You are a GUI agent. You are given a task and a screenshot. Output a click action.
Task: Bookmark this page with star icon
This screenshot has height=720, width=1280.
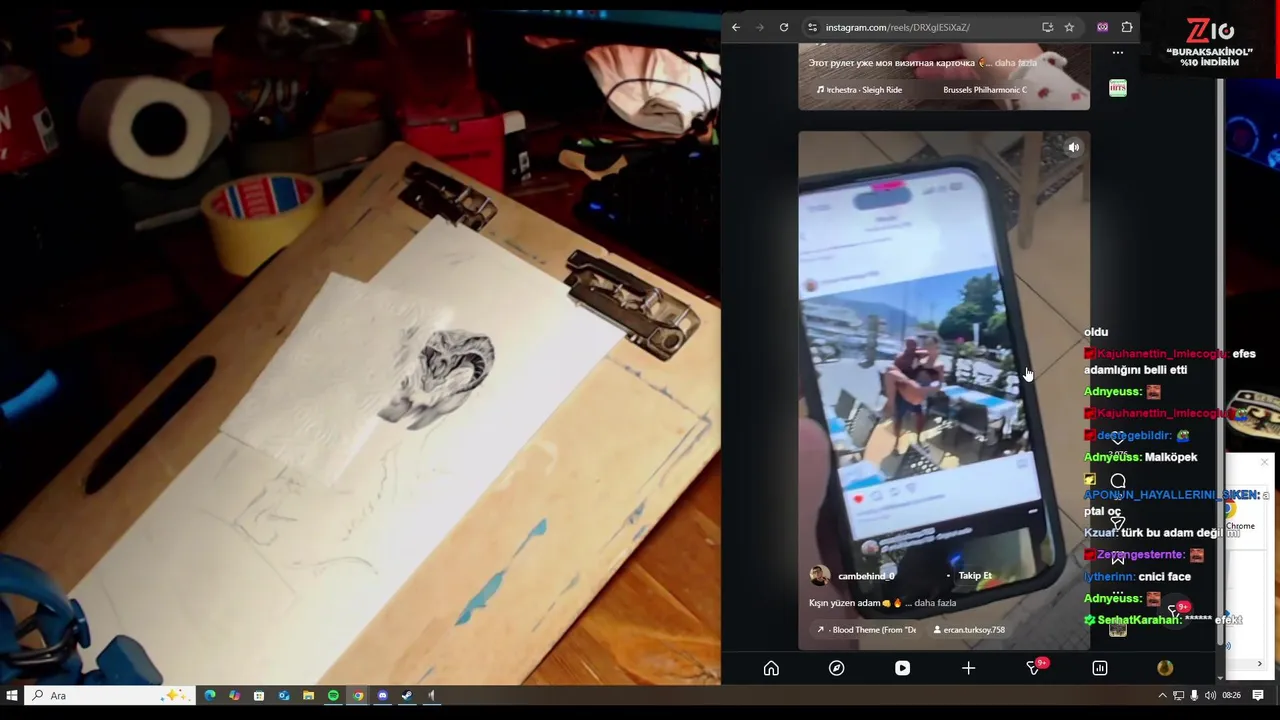click(x=1069, y=27)
